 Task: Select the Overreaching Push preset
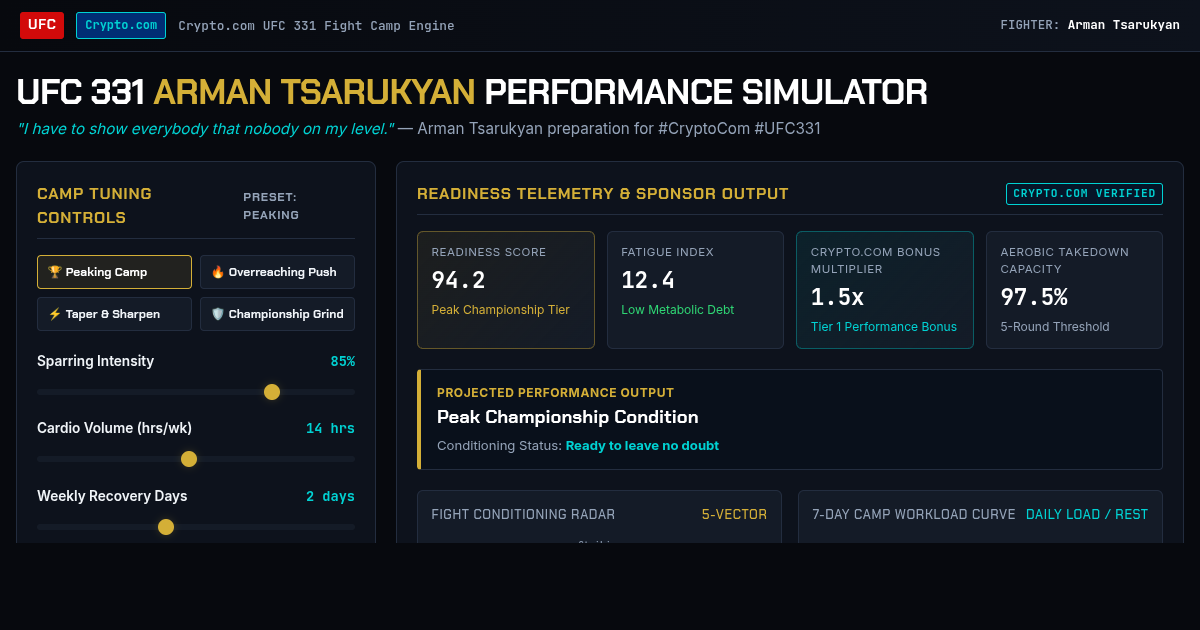[277, 272]
